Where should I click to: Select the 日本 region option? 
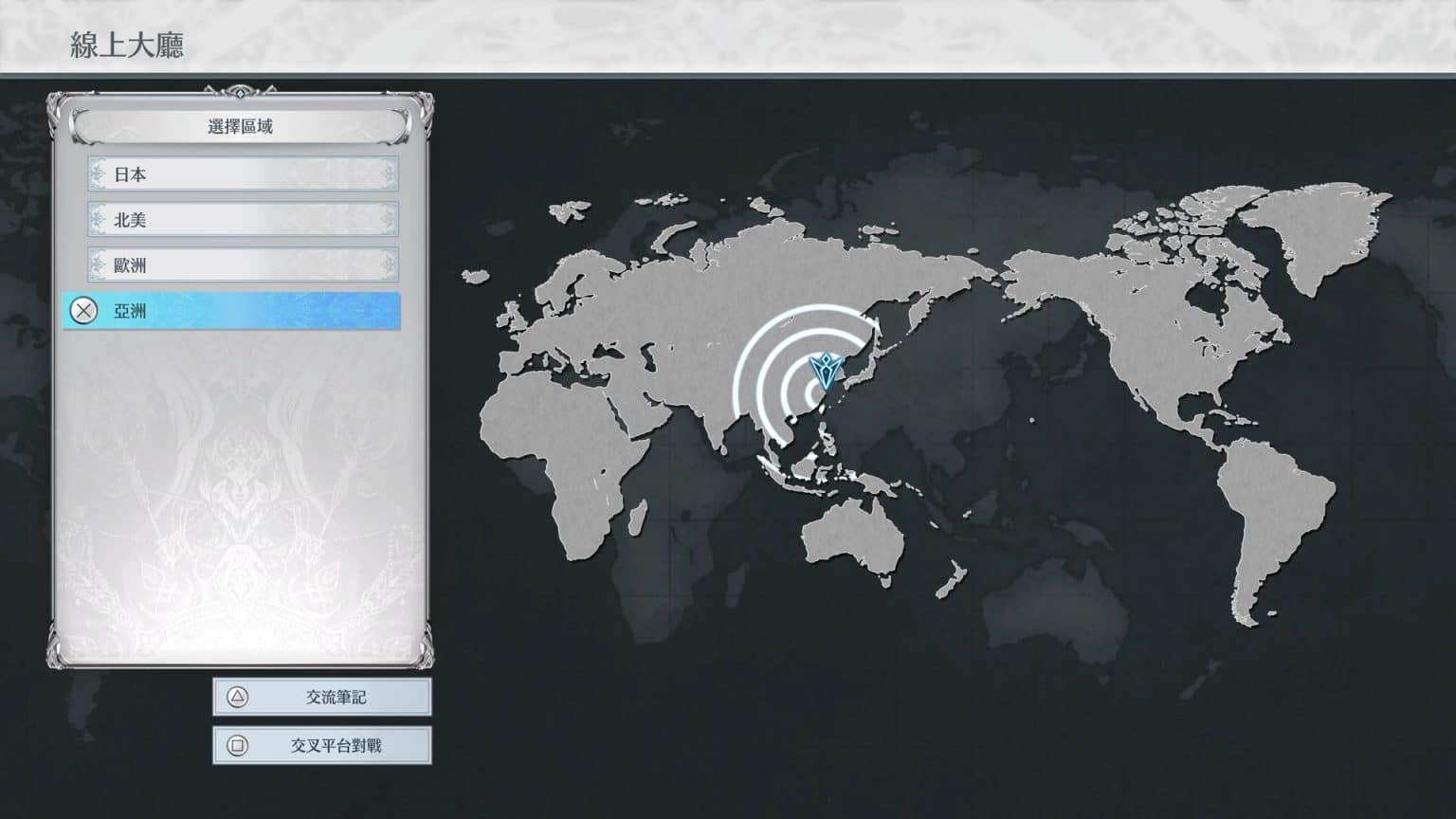click(243, 174)
